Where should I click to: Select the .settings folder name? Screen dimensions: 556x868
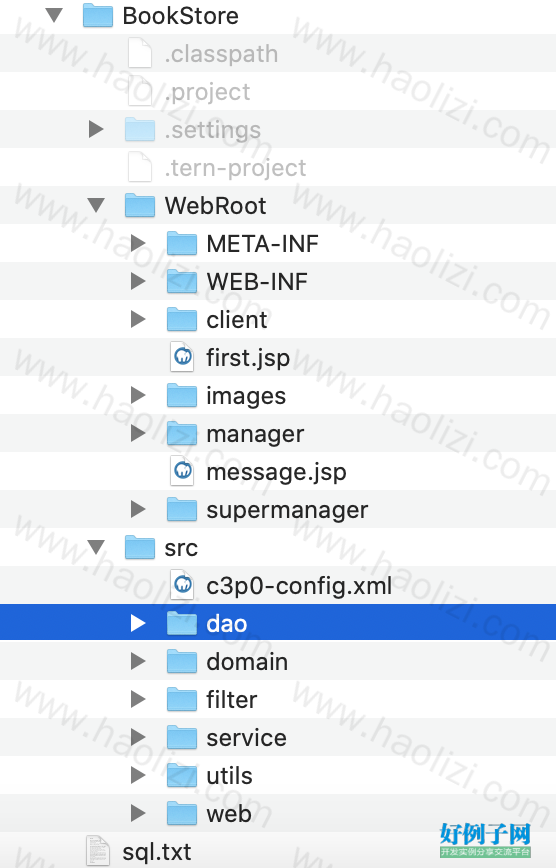[213, 130]
